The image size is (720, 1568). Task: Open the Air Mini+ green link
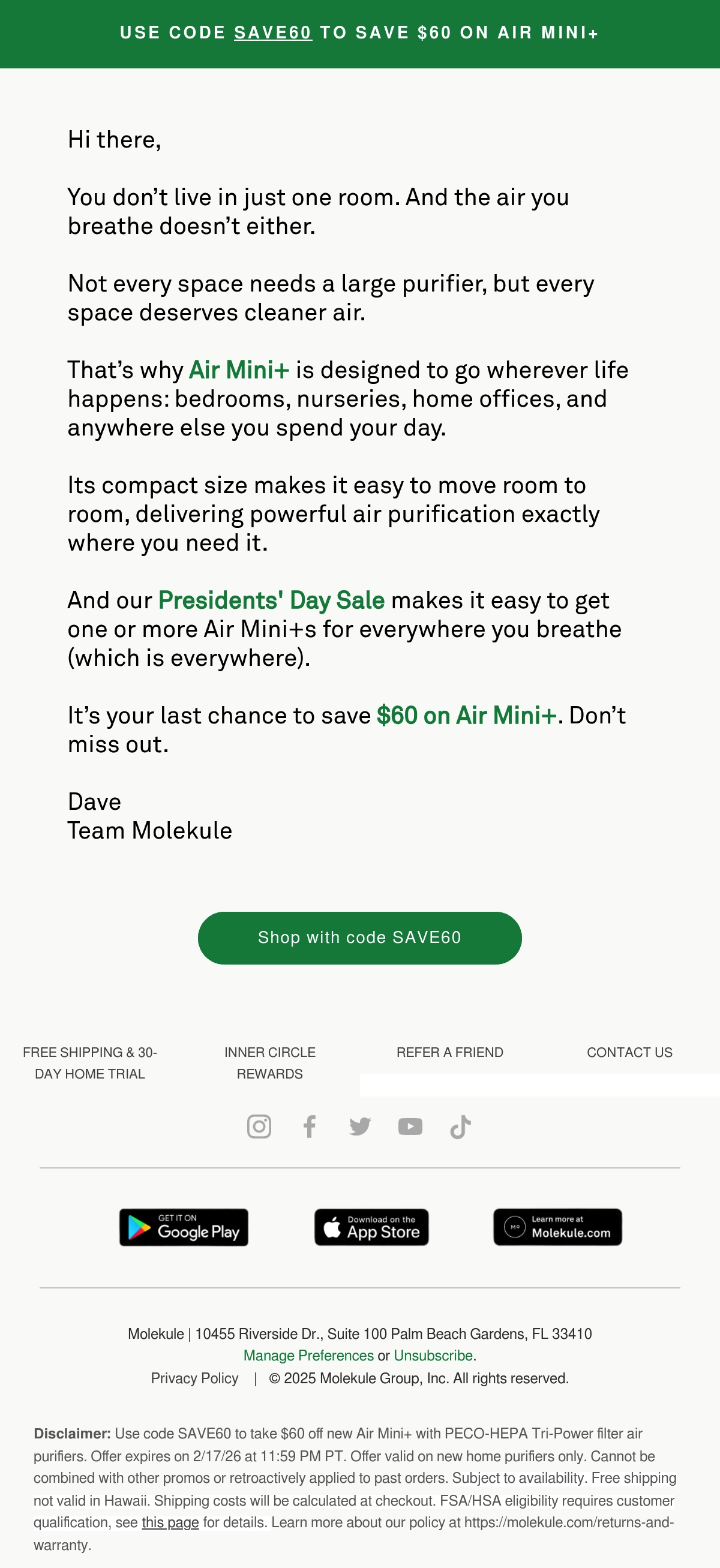point(239,370)
